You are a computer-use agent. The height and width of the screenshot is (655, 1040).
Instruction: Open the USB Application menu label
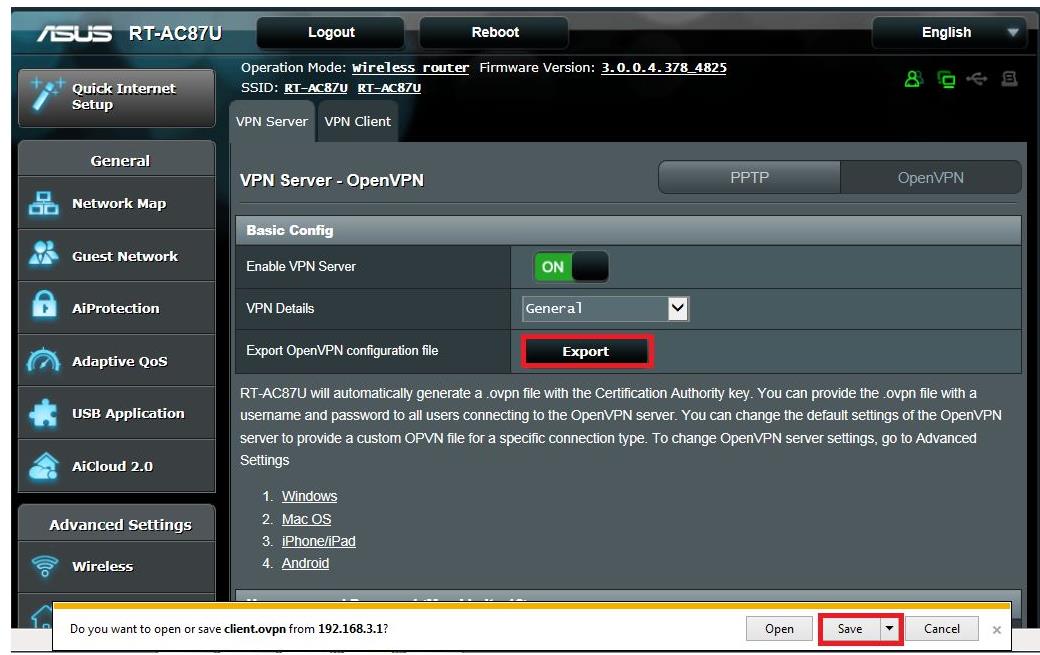(x=128, y=413)
